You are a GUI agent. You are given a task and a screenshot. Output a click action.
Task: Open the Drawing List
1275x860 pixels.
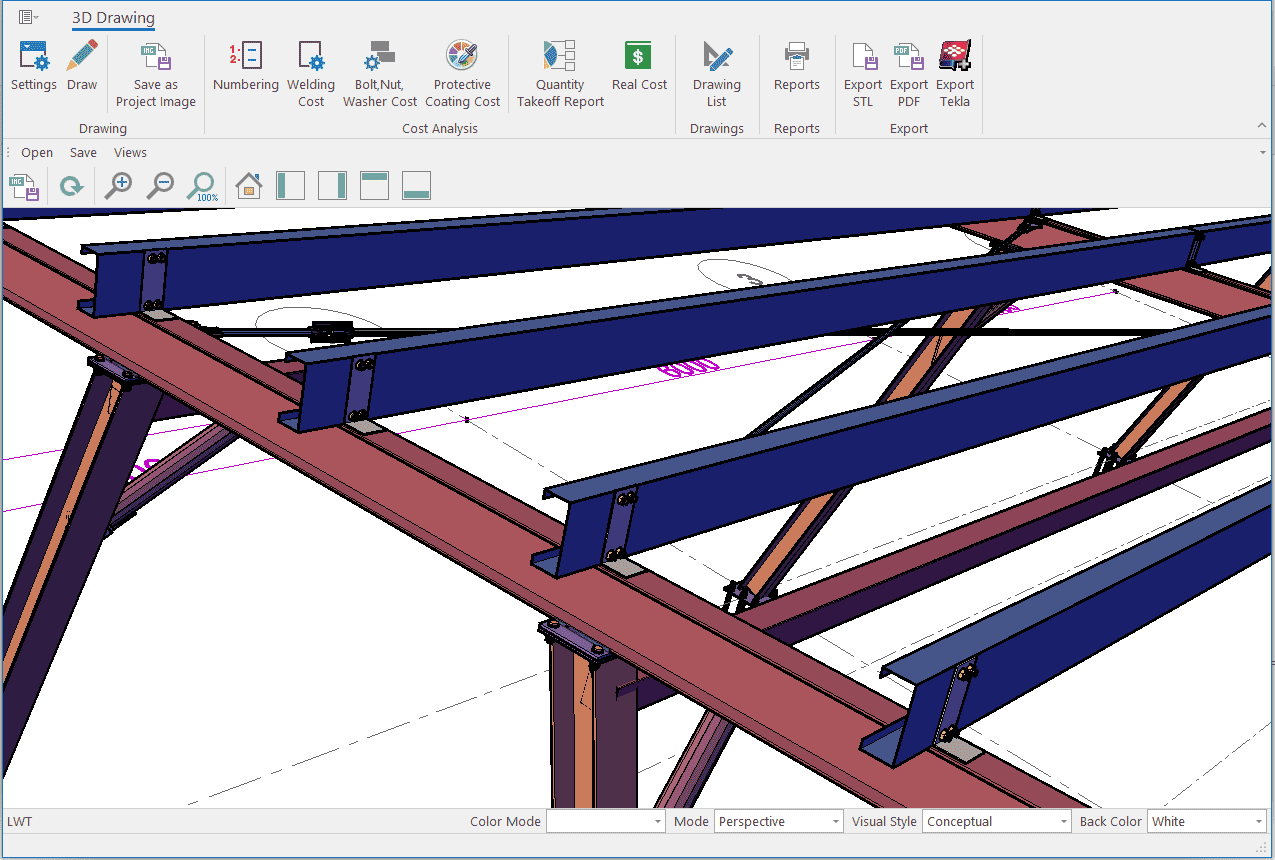click(x=717, y=75)
